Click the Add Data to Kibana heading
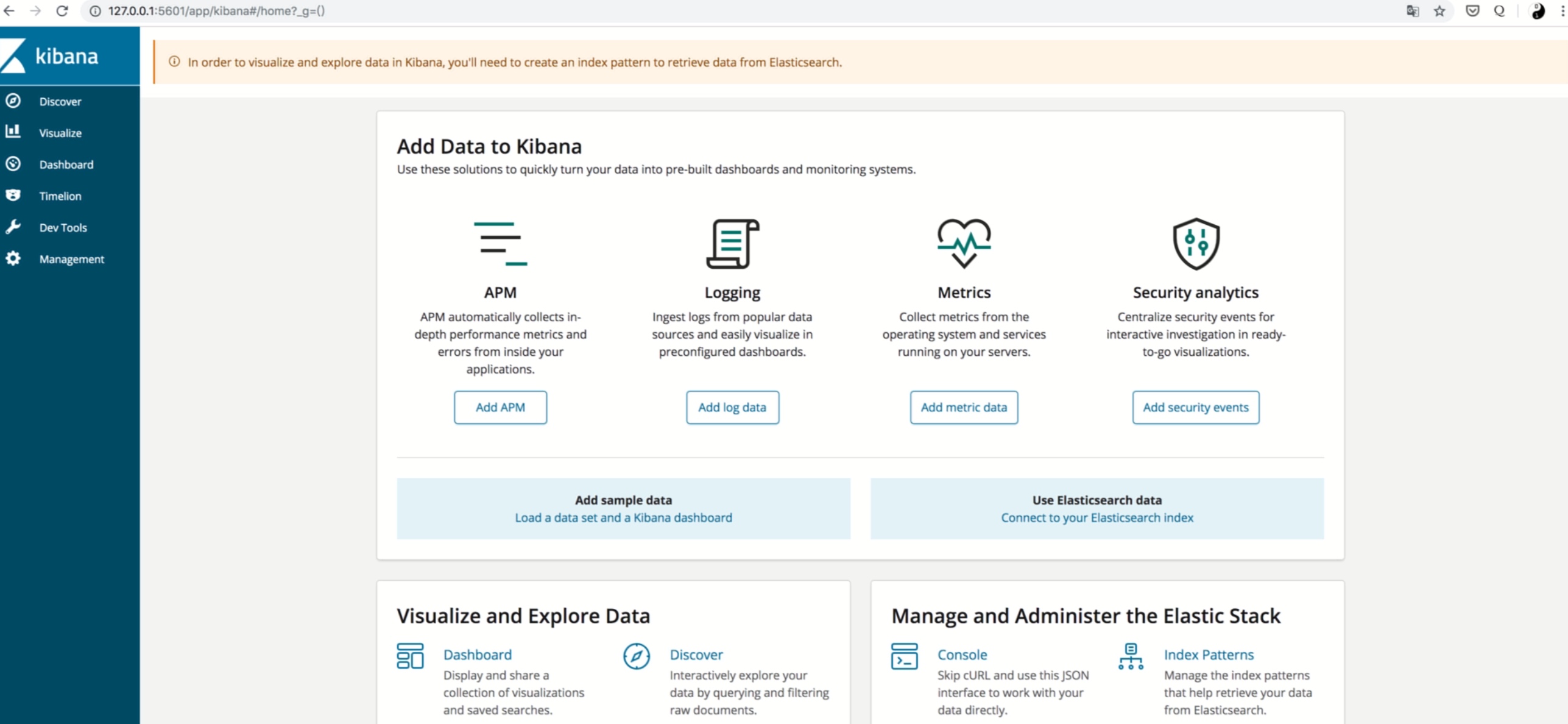The image size is (1568, 724). pyautogui.click(x=489, y=146)
